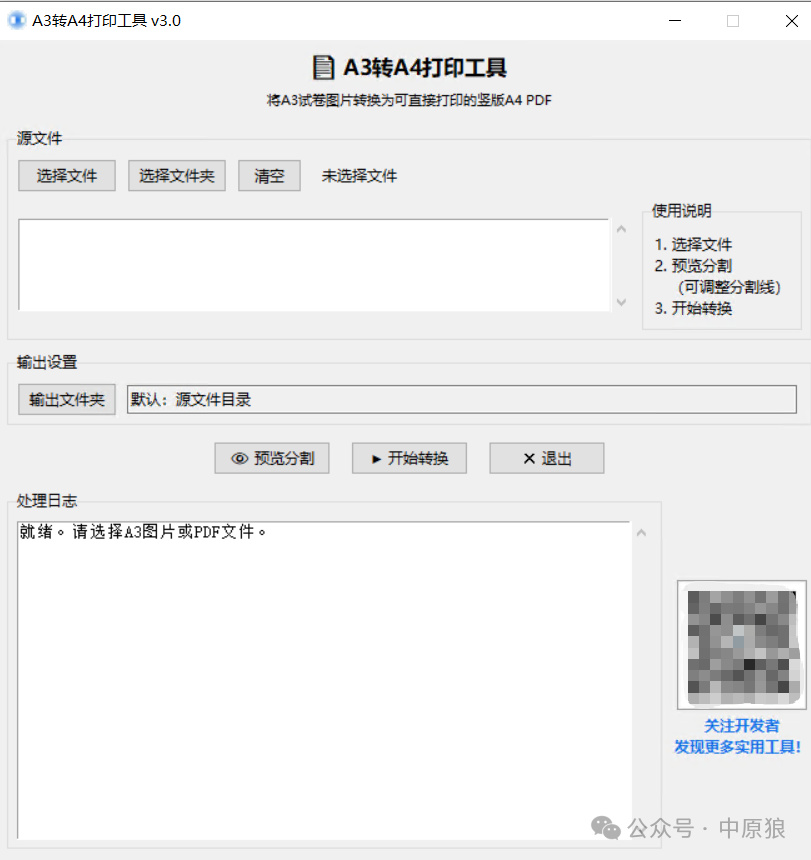This screenshot has width=811, height=860.
Task: Click the source file list scroll-up arrow
Action: pos(621,229)
